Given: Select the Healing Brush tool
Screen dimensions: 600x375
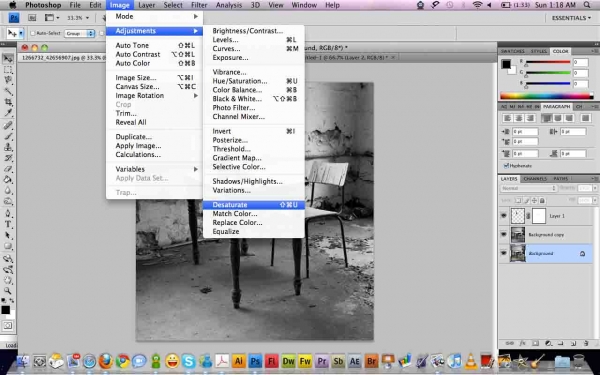Looking at the screenshot, I should coord(8,126).
